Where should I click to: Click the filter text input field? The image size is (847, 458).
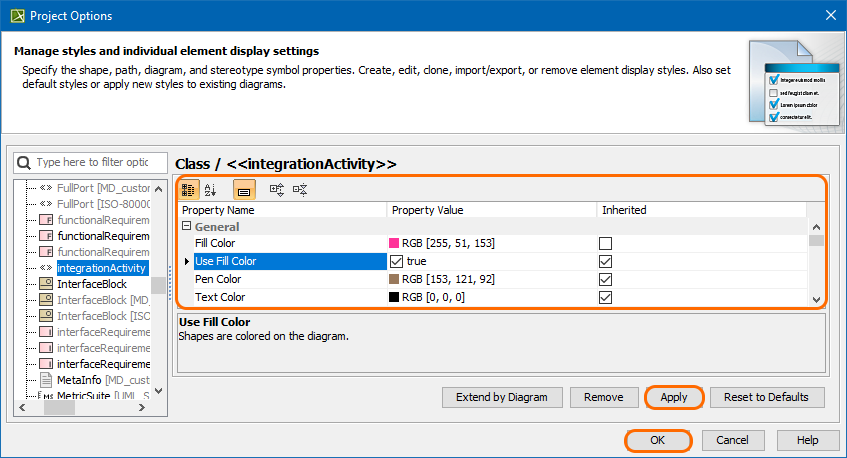pyautogui.click(x=92, y=162)
